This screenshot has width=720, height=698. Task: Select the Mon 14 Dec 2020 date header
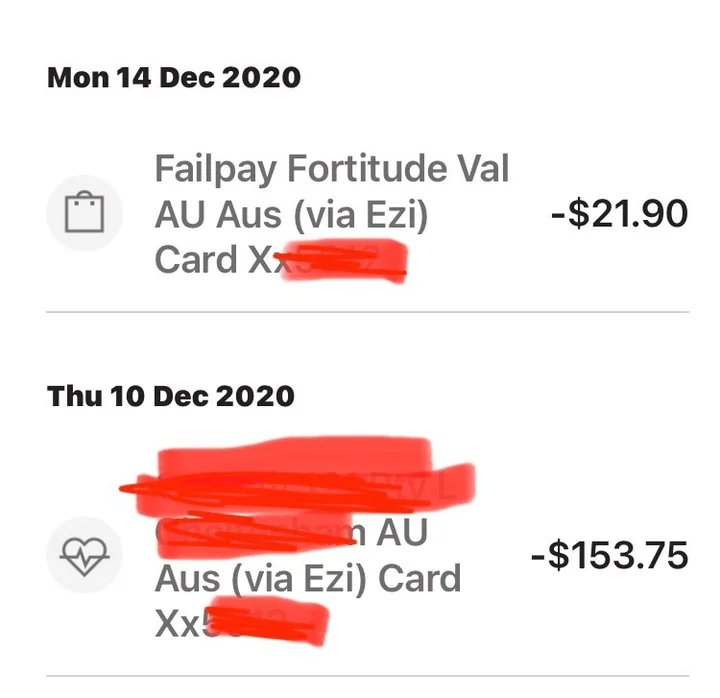click(174, 77)
